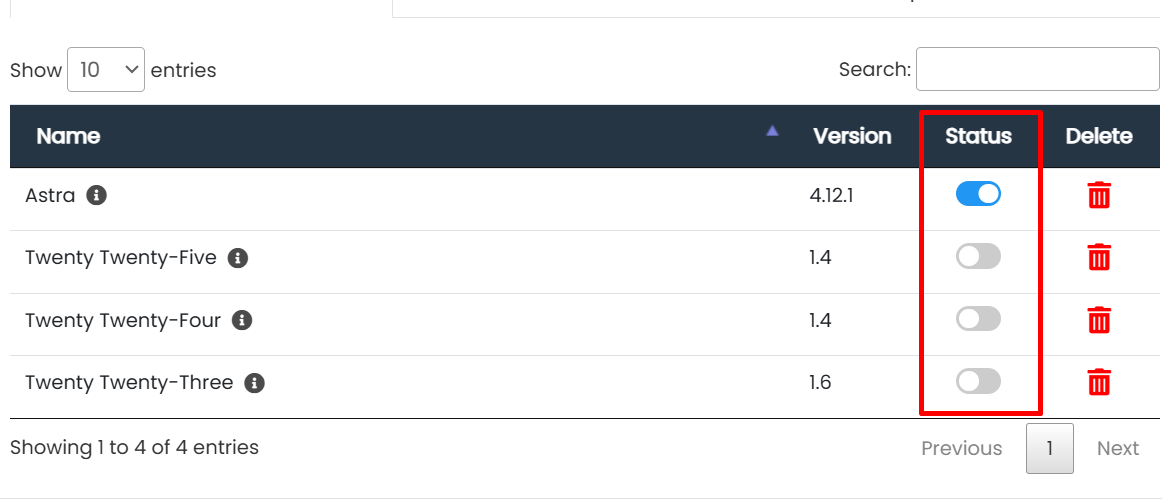
Task: Enable the Twenty Twenty-Five status toggle
Action: pyautogui.click(x=978, y=257)
